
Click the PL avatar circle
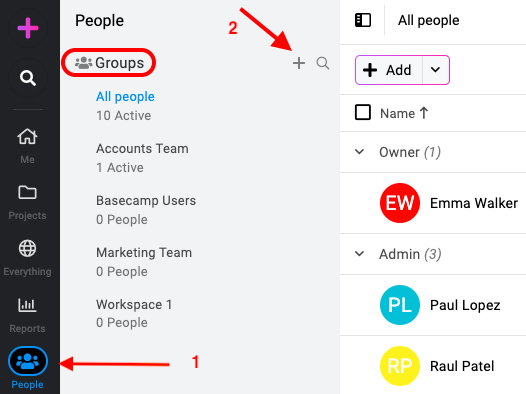pyautogui.click(x=400, y=305)
